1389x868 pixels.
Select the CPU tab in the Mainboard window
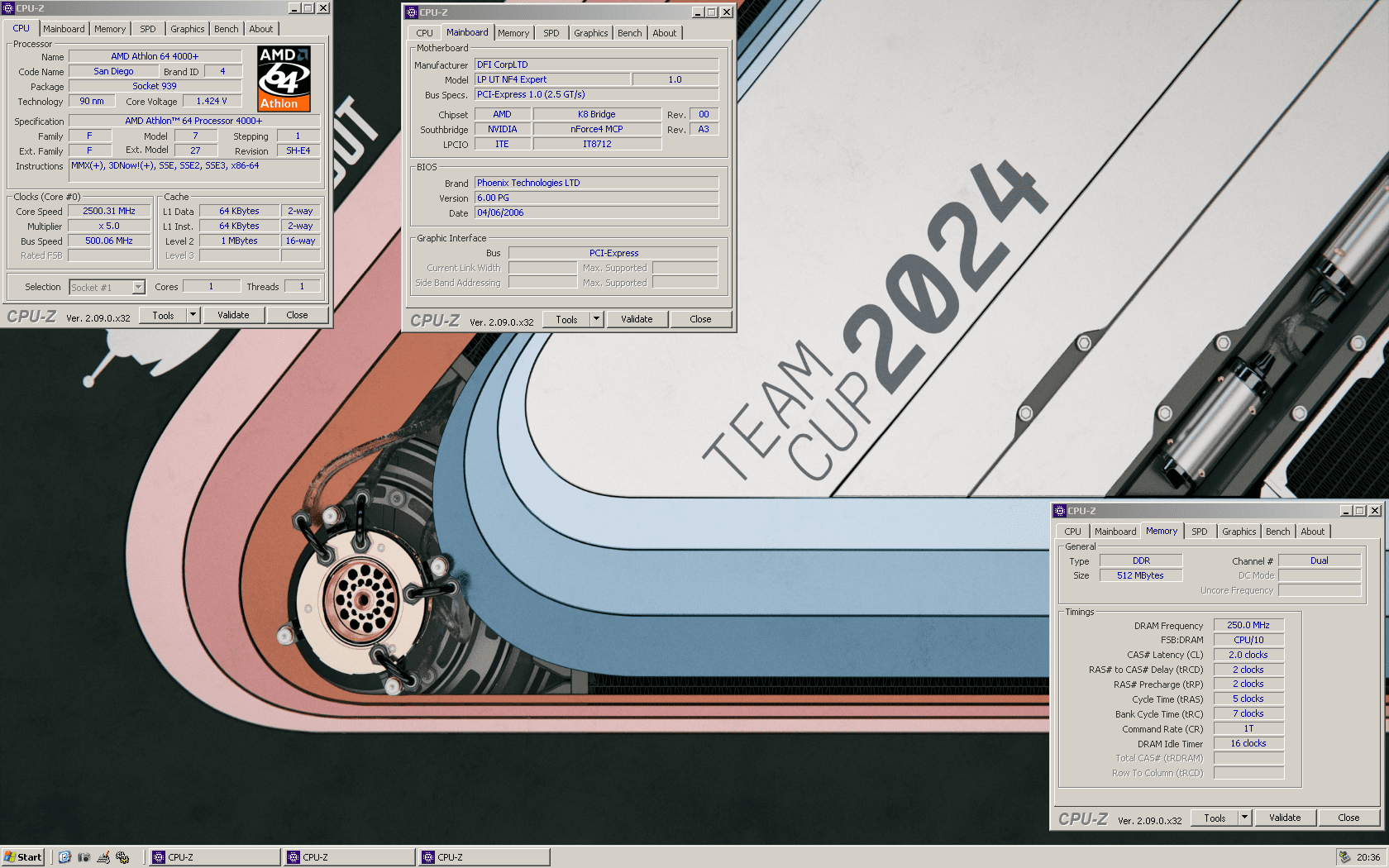(x=424, y=33)
